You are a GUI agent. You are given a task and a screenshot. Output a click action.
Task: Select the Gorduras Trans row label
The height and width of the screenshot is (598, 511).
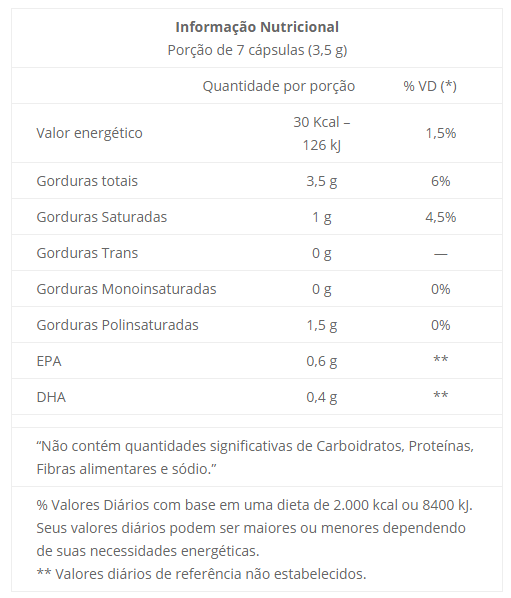(87, 253)
